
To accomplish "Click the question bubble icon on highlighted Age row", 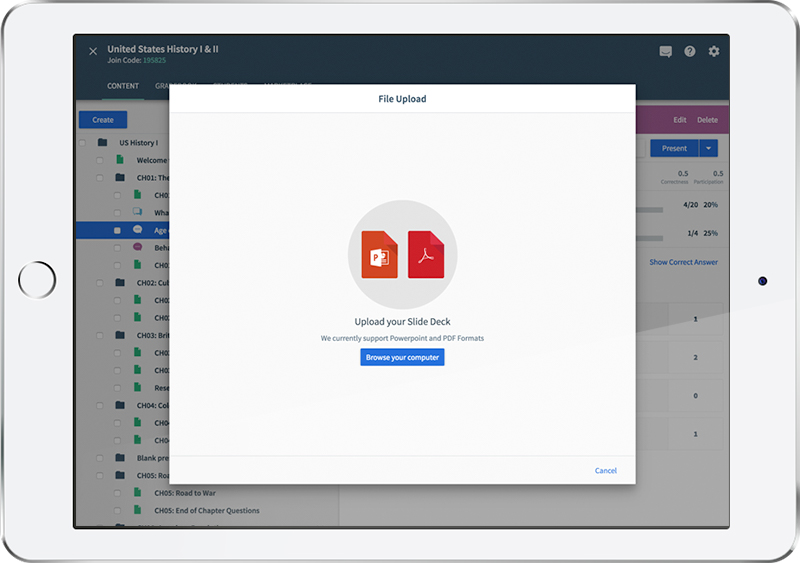I will 137,230.
